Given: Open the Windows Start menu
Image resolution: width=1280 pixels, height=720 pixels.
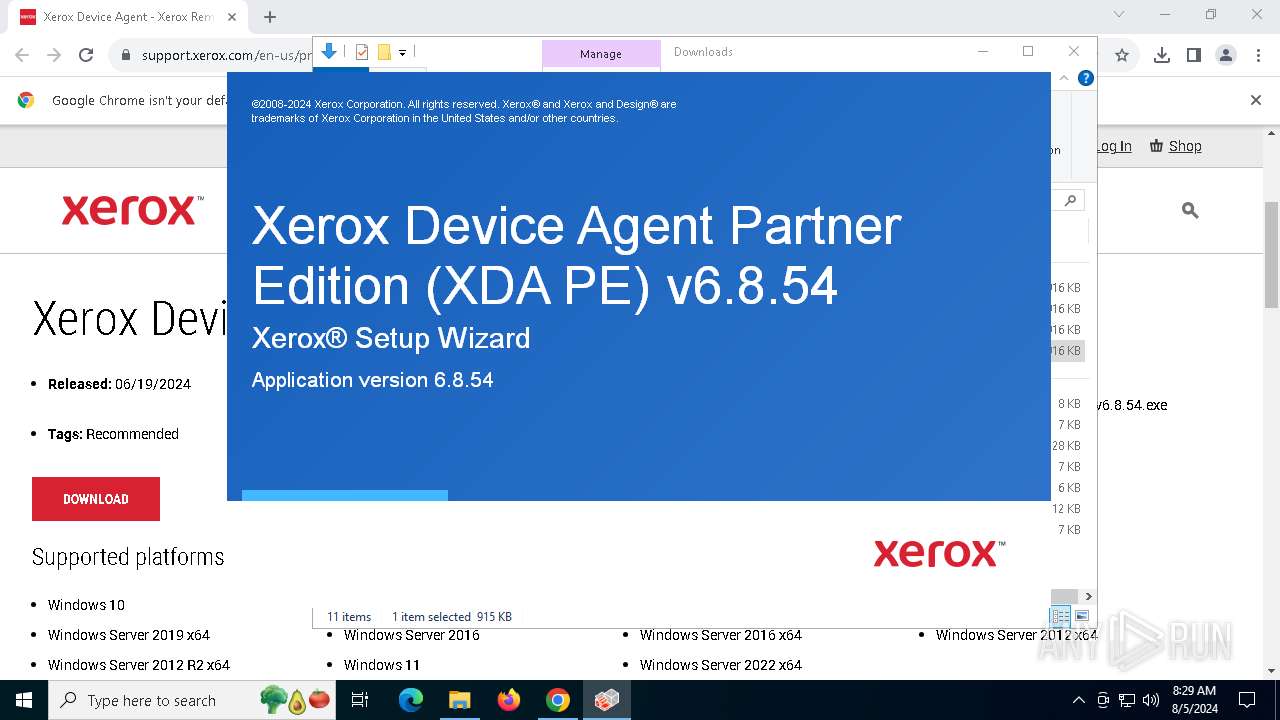Looking at the screenshot, I should [x=24, y=700].
